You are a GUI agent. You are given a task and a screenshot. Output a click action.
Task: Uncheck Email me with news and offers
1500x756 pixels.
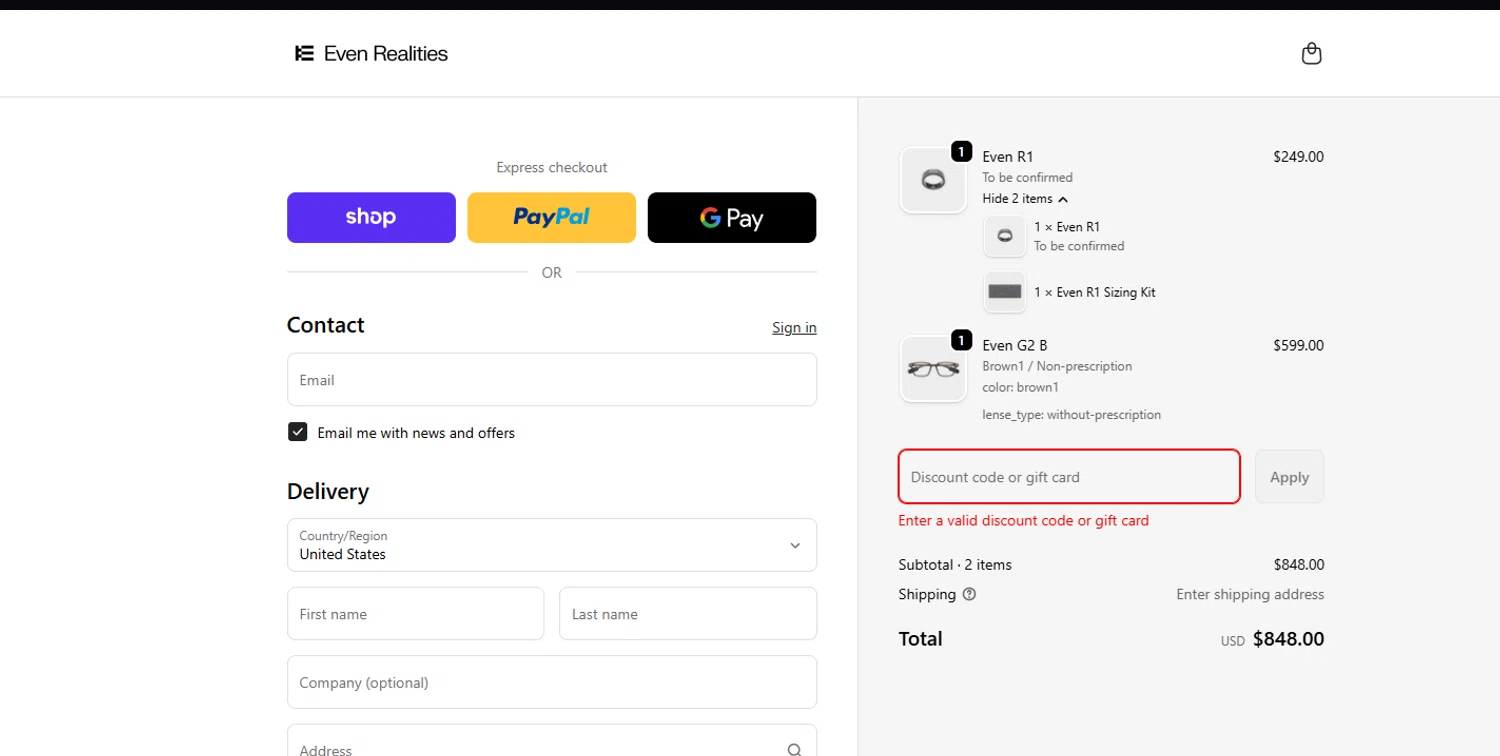tap(297, 432)
